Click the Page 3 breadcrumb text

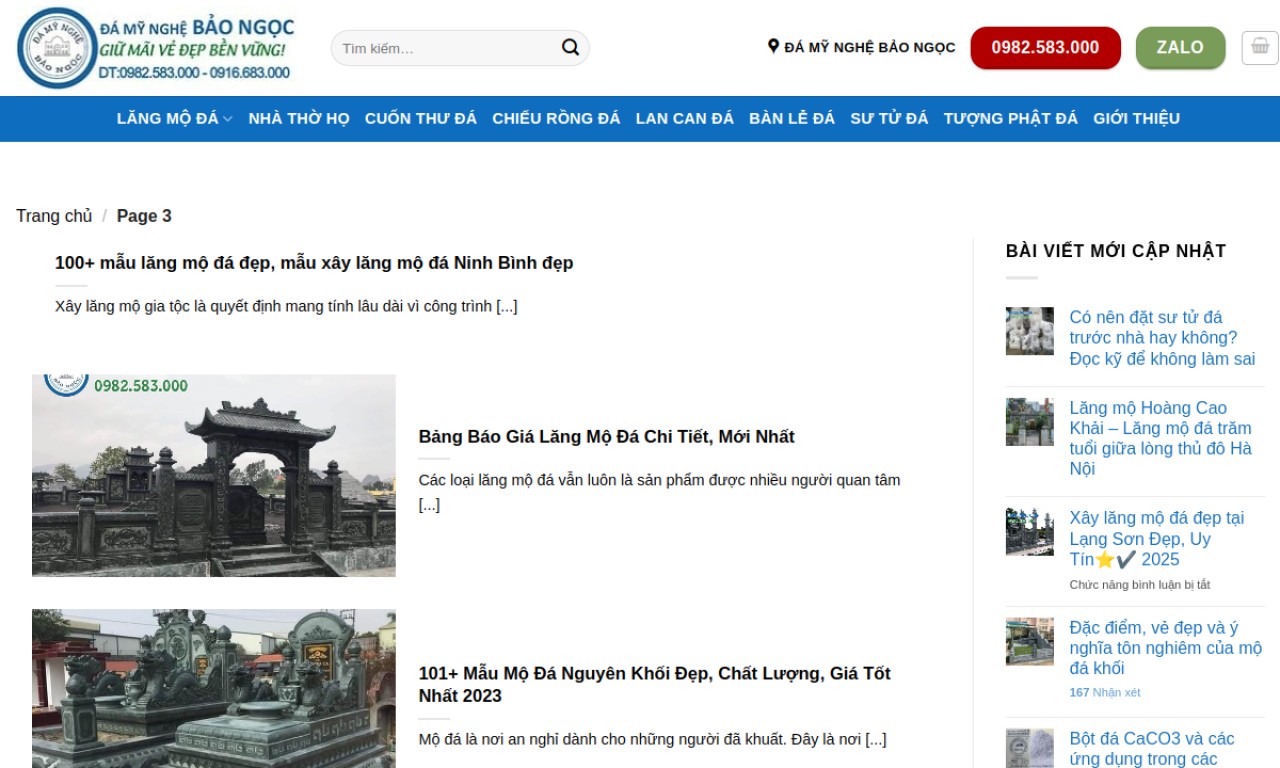click(x=144, y=216)
